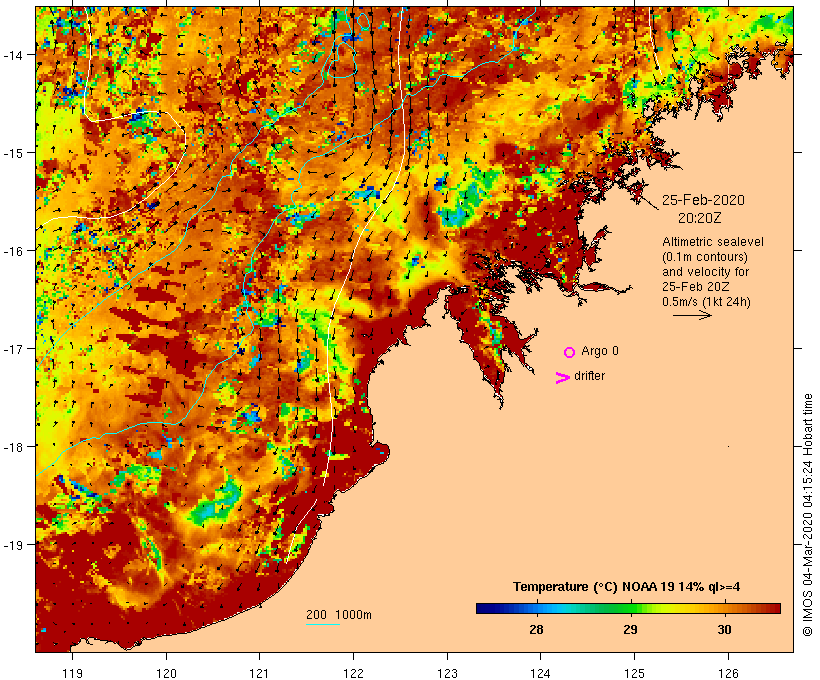Viewport: 820px width, 680px height.
Task: Click the cyan 200 1000m contour line sample
Action: (x=323, y=624)
